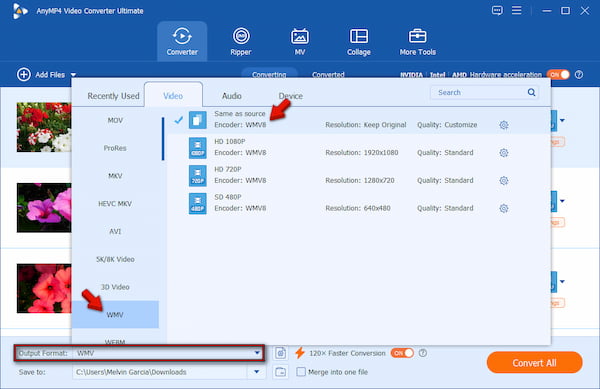Check Merge into one file
This screenshot has height=389, width=600.
click(301, 372)
